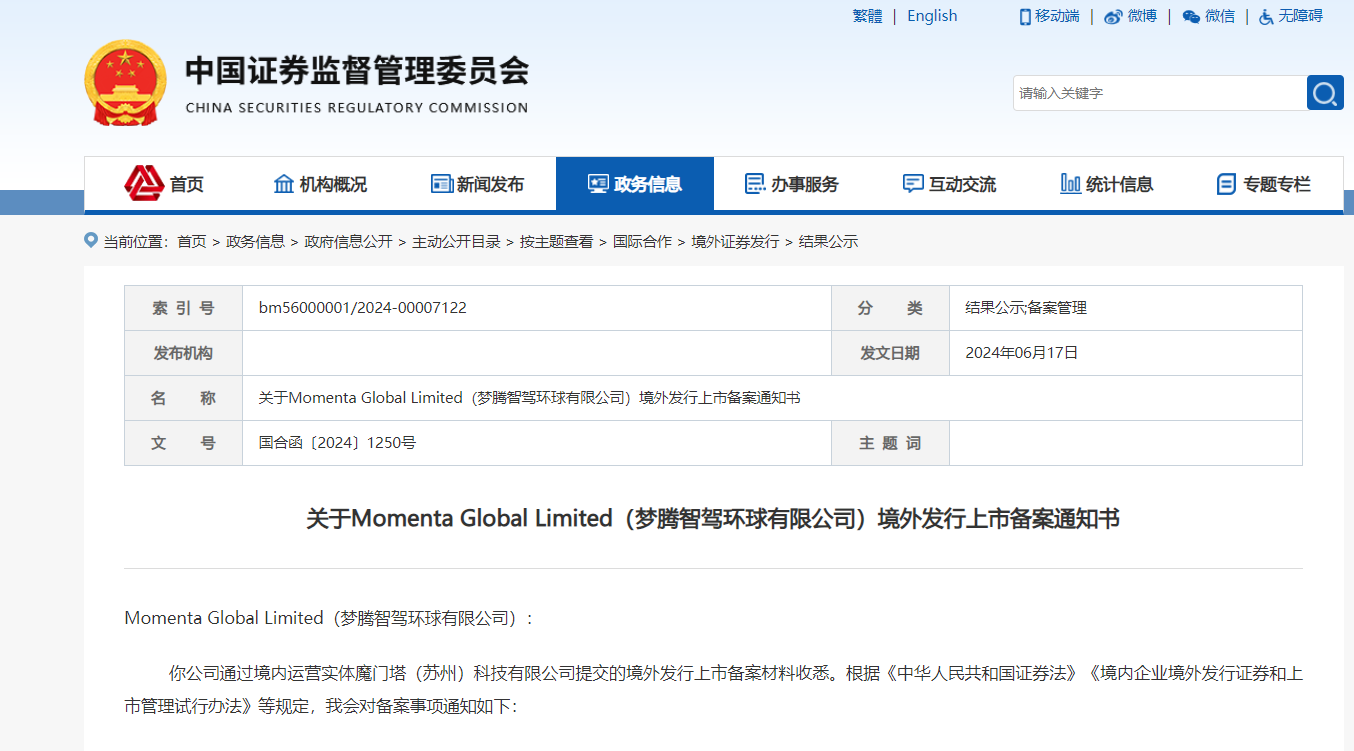Image resolution: width=1354 pixels, height=751 pixels.
Task: Click the date 2024年06月17日
Action: [x=1022, y=353]
